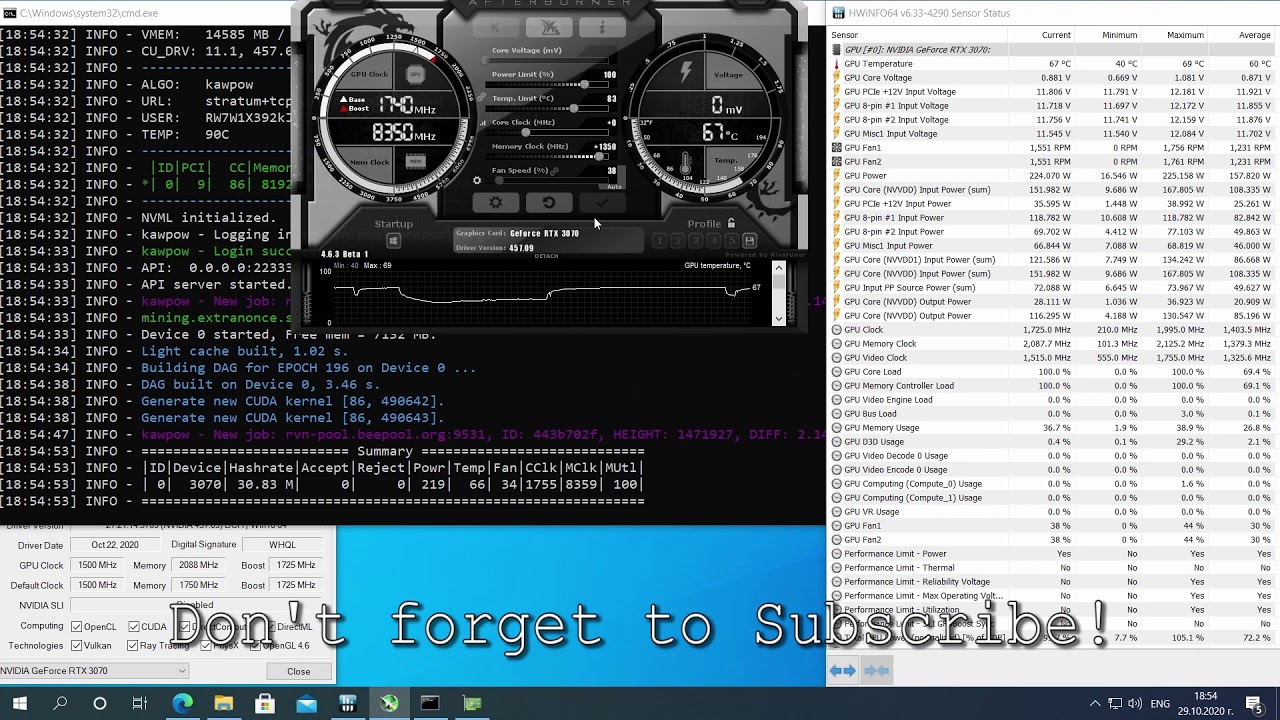
Task: Select Performance Limit - Thermal row
Action: (x=1053, y=567)
